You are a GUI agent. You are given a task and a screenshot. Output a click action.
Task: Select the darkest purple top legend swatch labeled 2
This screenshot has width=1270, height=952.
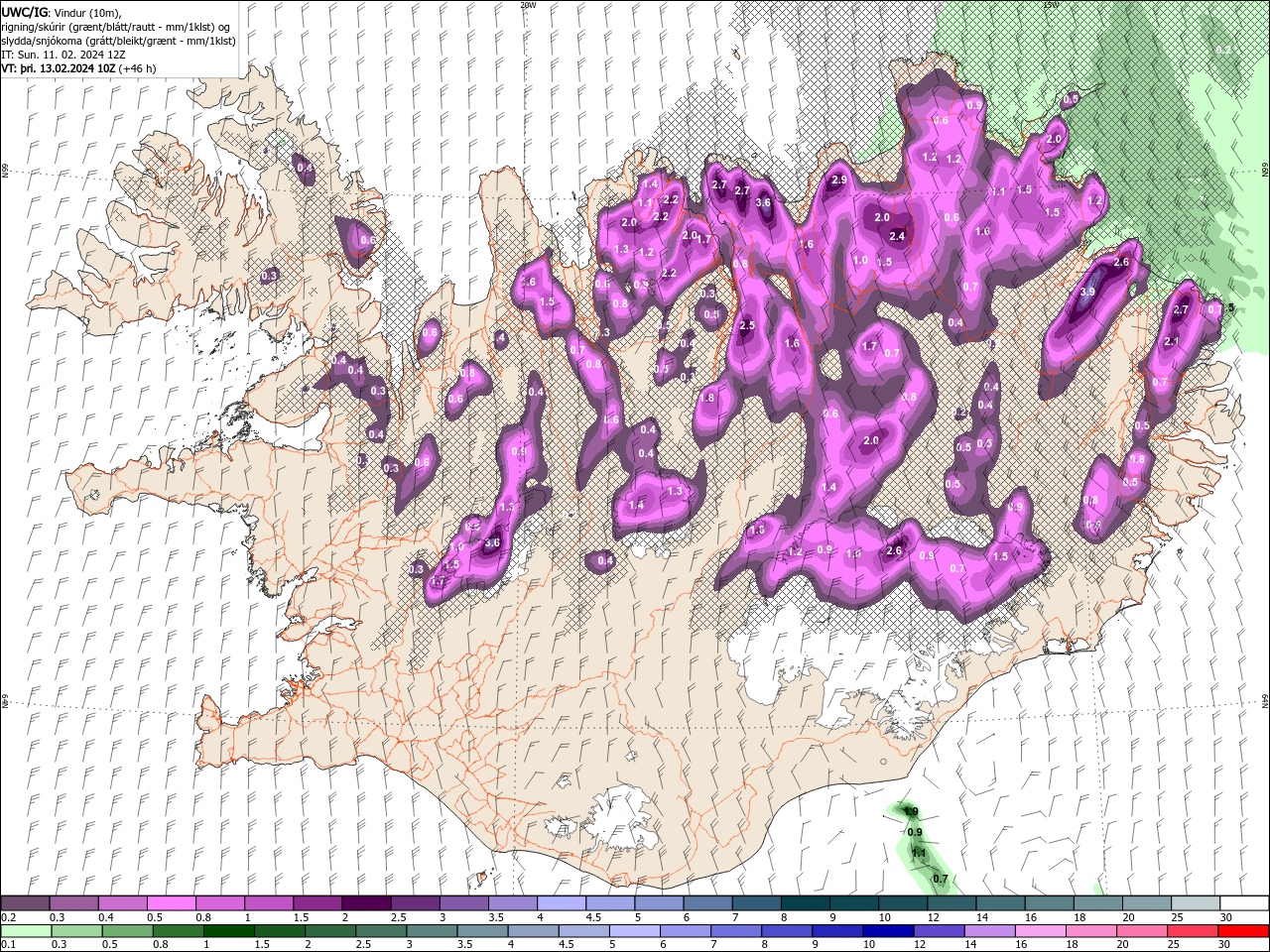pyautogui.click(x=365, y=902)
